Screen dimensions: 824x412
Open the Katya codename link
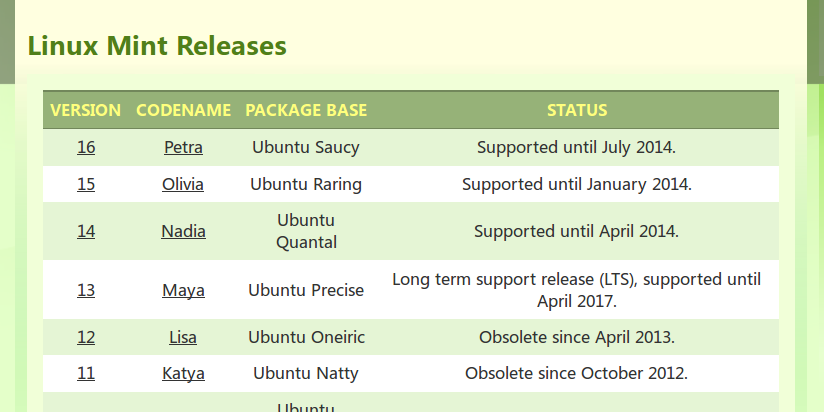click(x=183, y=373)
